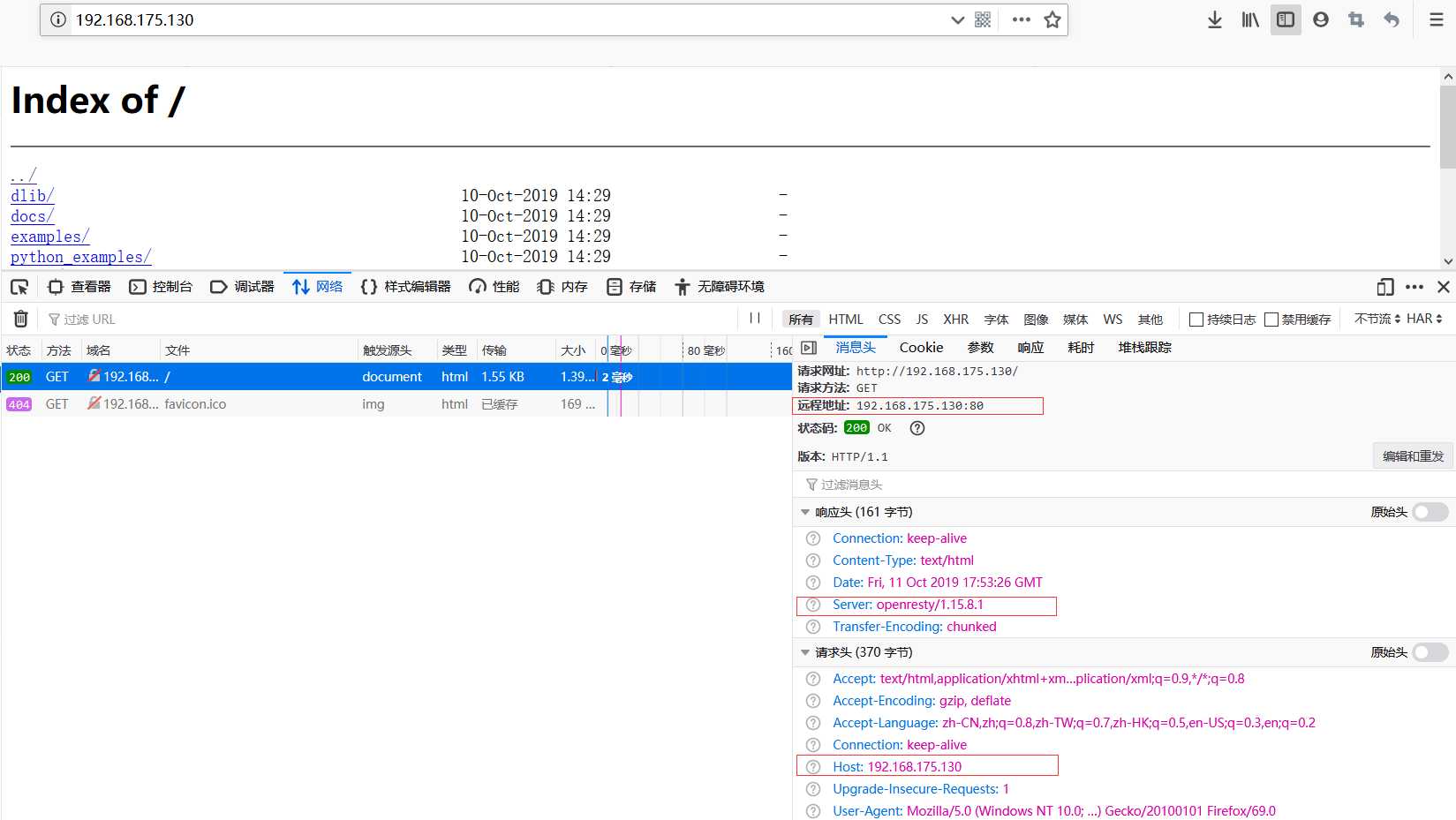Filter requests by XHR type

pos(956,320)
